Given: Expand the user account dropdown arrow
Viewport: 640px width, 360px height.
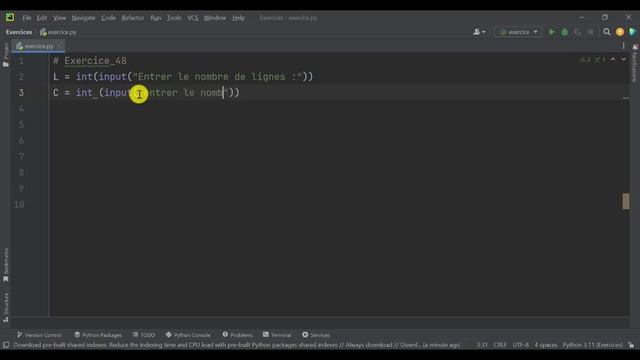Looking at the screenshot, I should click(484, 32).
